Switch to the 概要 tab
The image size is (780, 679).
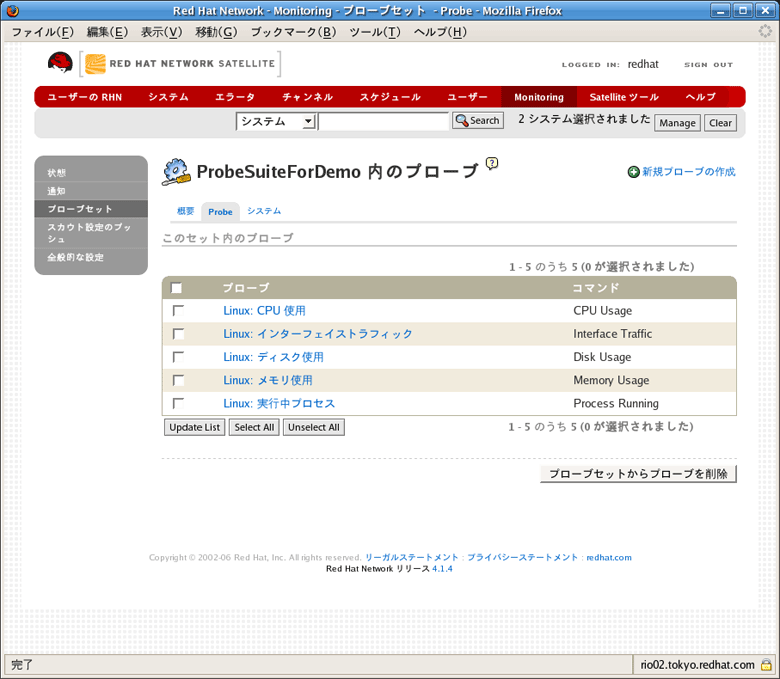[x=186, y=211]
